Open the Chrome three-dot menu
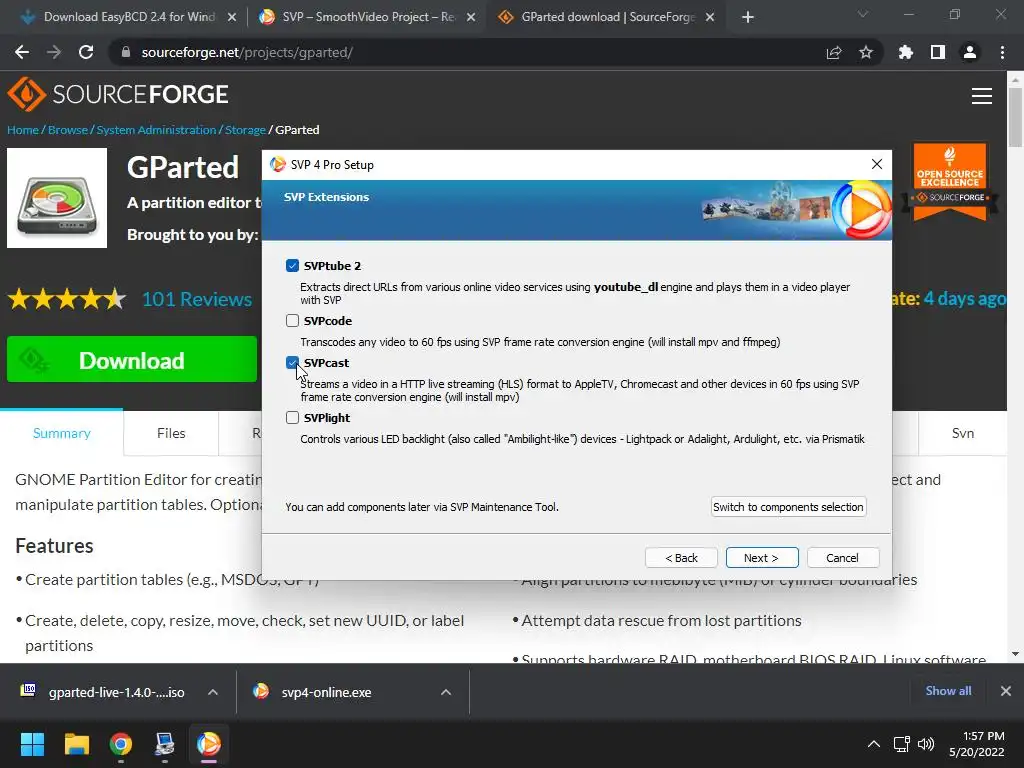 point(1002,52)
